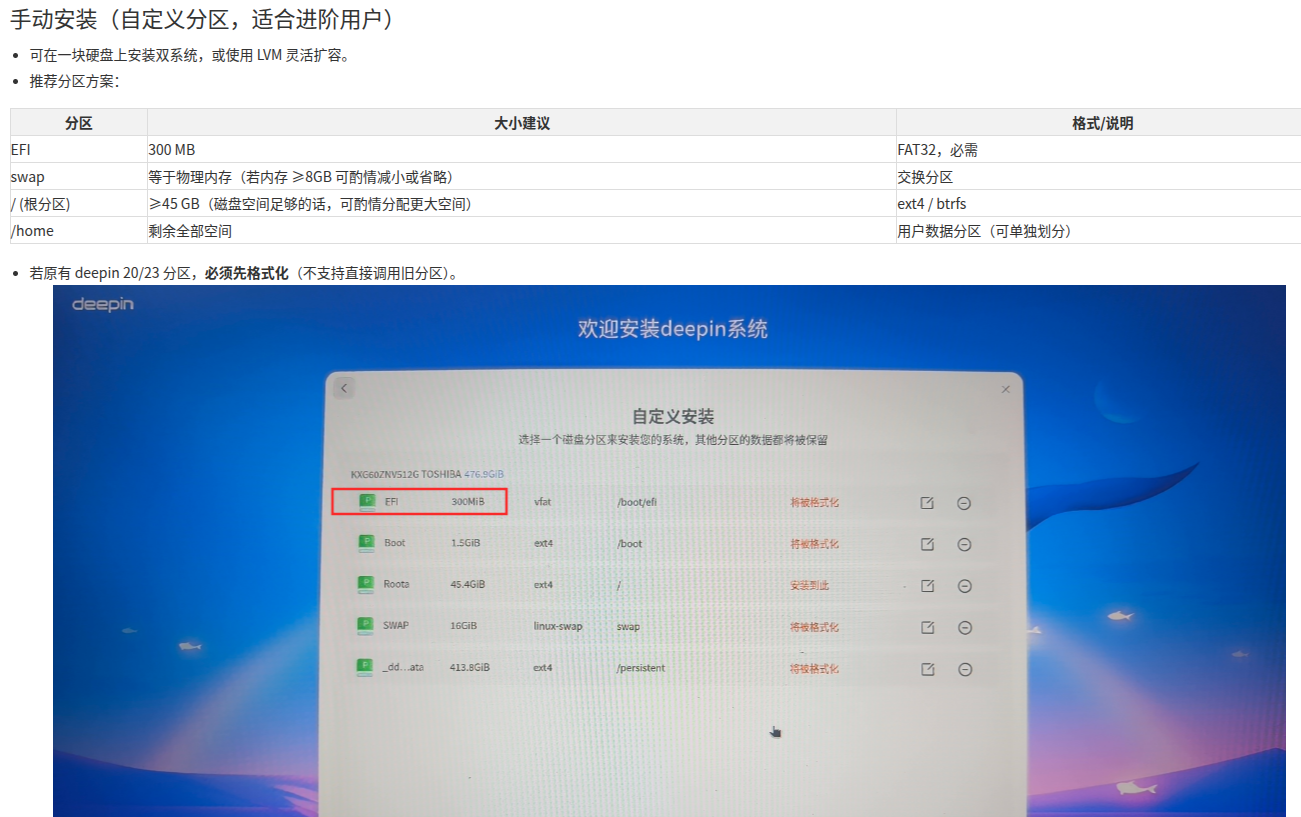Viewport: 1301px width, 817px height.
Task: Select the "476.9GiB" disk size label
Action: pyautogui.click(x=484, y=474)
